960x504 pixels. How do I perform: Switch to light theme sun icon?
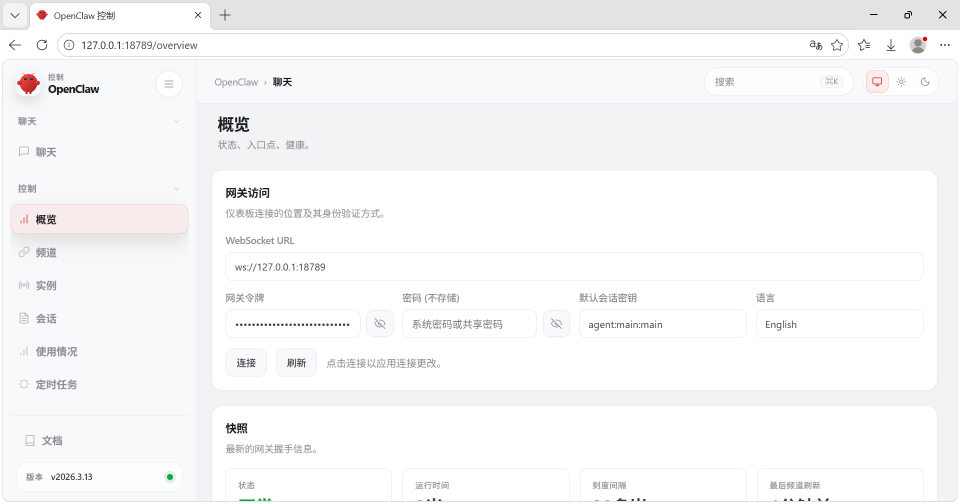point(901,81)
